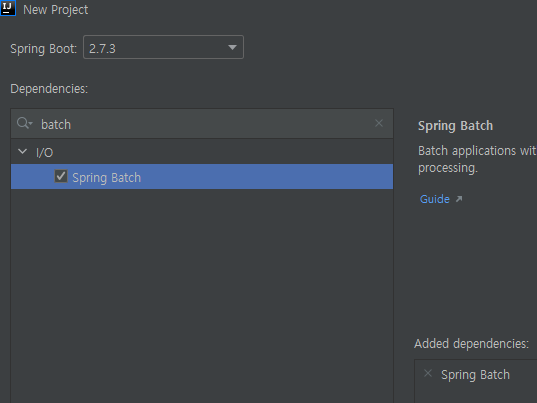Viewport: 537px width, 403px height.
Task: Click the external arrow icon beside Guide
Action: click(459, 199)
